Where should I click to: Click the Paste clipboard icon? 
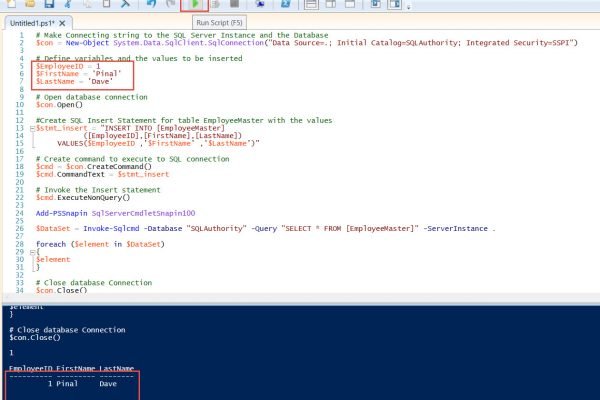click(106, 3)
